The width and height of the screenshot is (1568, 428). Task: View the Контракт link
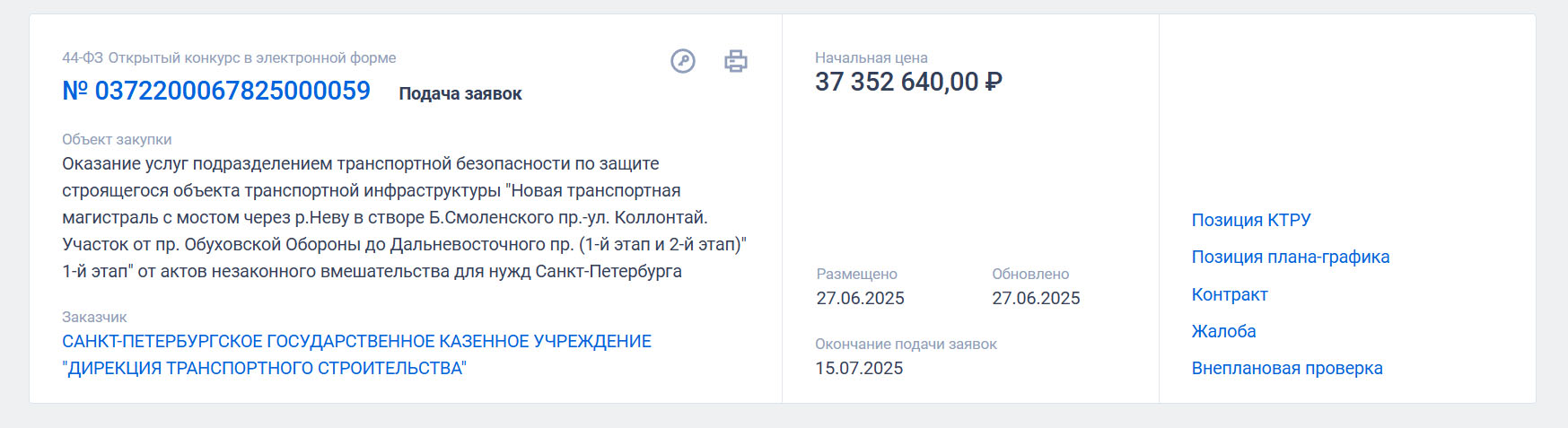pos(1230,294)
